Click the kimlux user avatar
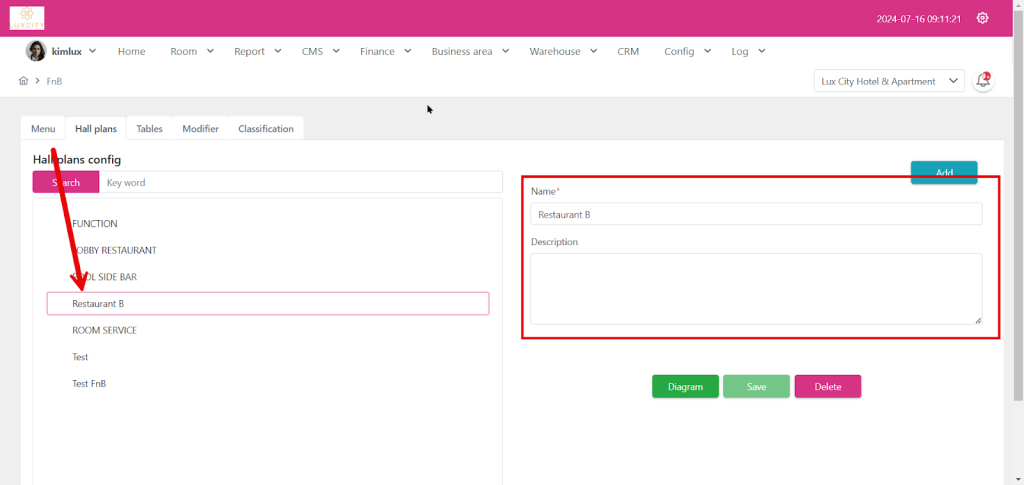 (36, 51)
